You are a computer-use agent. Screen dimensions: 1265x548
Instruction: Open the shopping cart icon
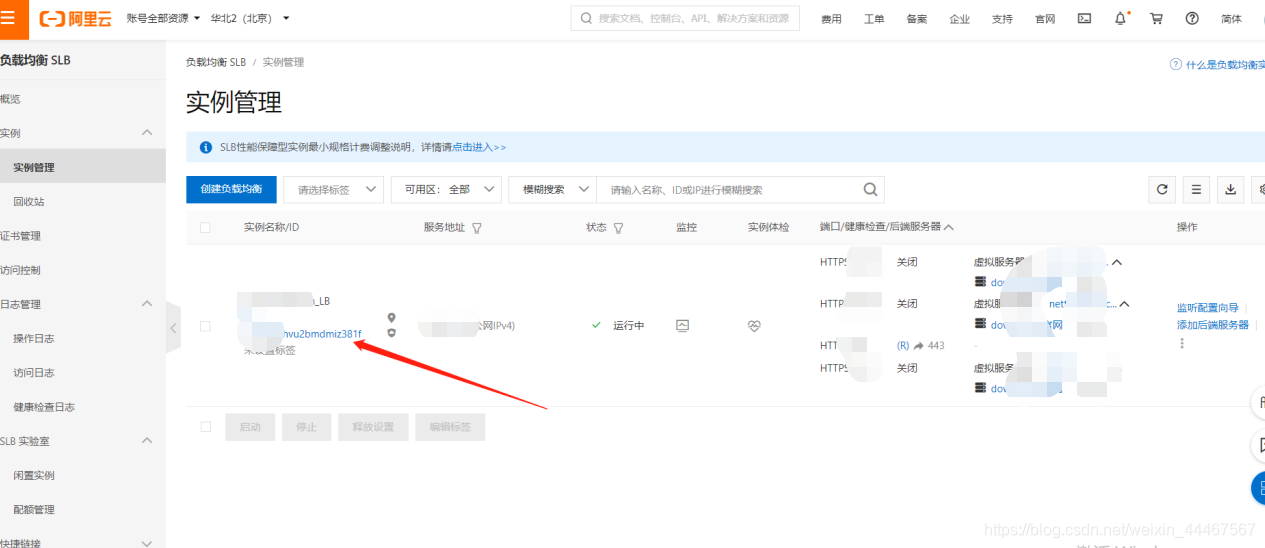[1157, 18]
